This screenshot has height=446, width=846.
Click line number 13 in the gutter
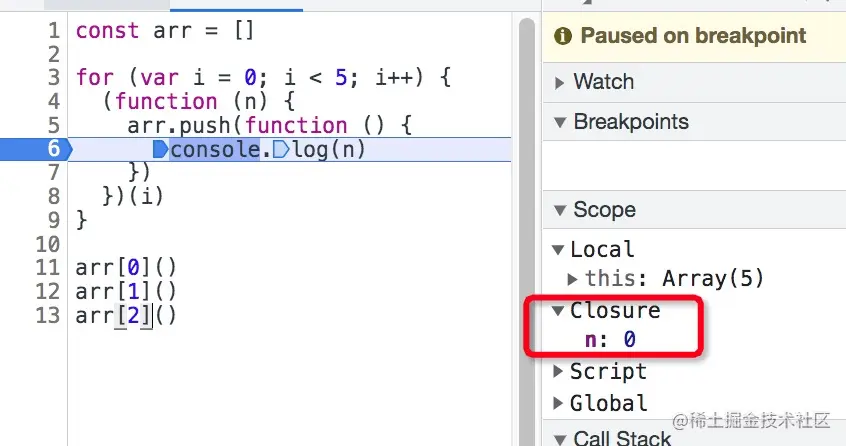click(x=48, y=315)
